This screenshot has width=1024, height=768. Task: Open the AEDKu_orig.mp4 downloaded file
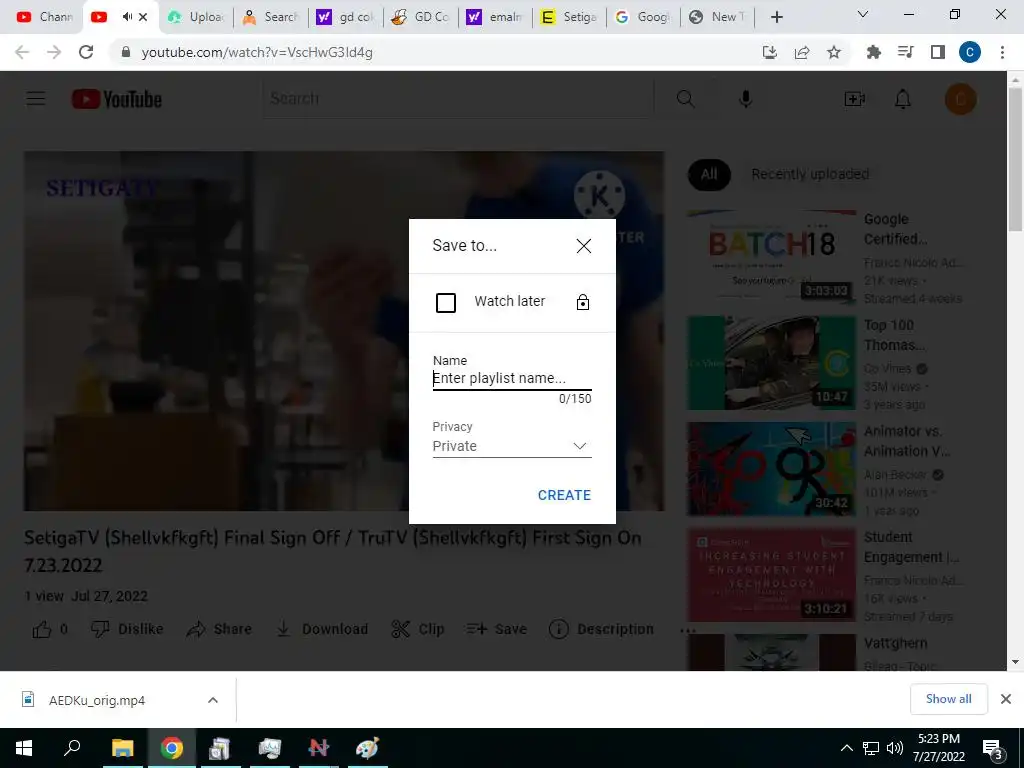pyautogui.click(x=97, y=700)
